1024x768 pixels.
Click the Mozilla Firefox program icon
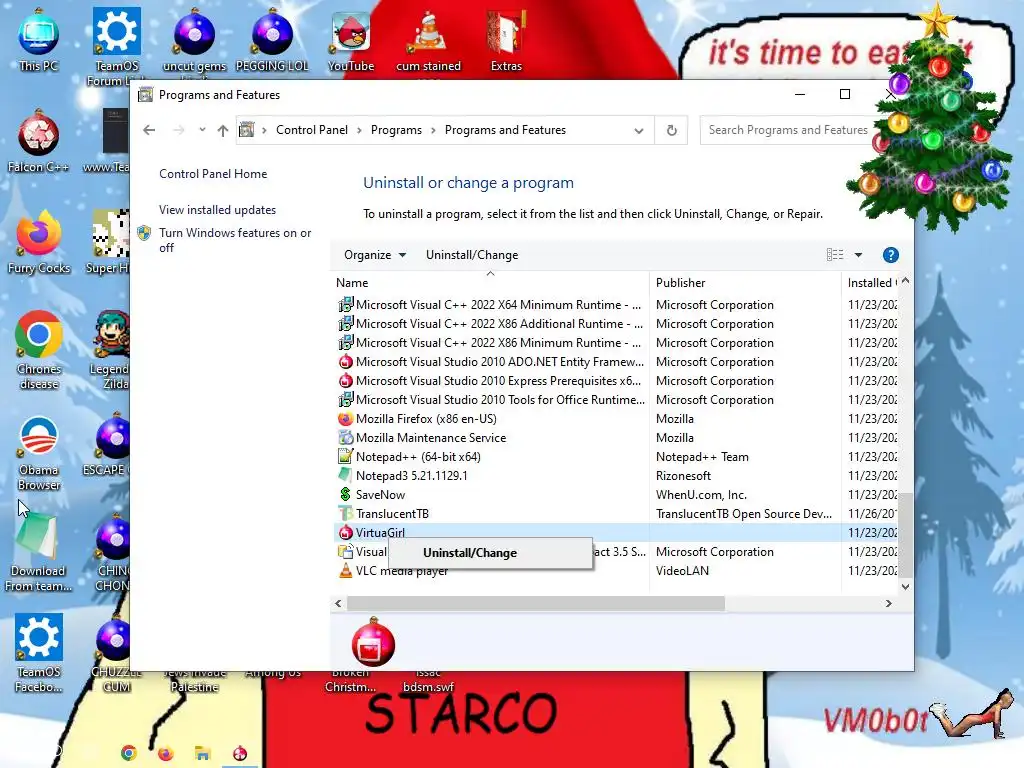click(345, 419)
